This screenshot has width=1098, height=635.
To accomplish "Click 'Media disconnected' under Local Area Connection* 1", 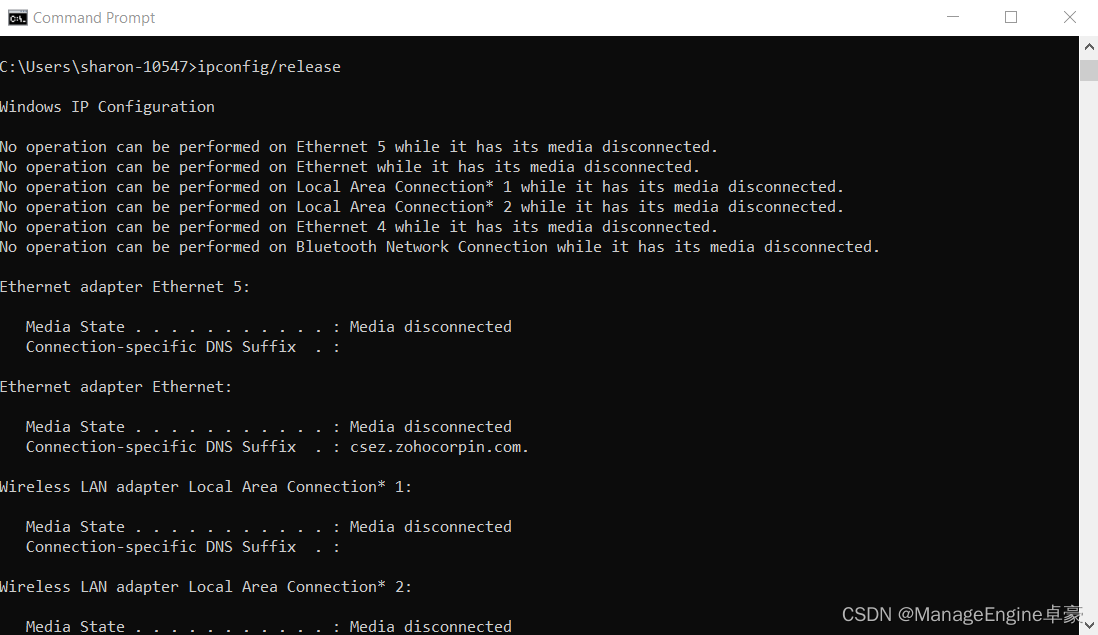I will coord(431,526).
